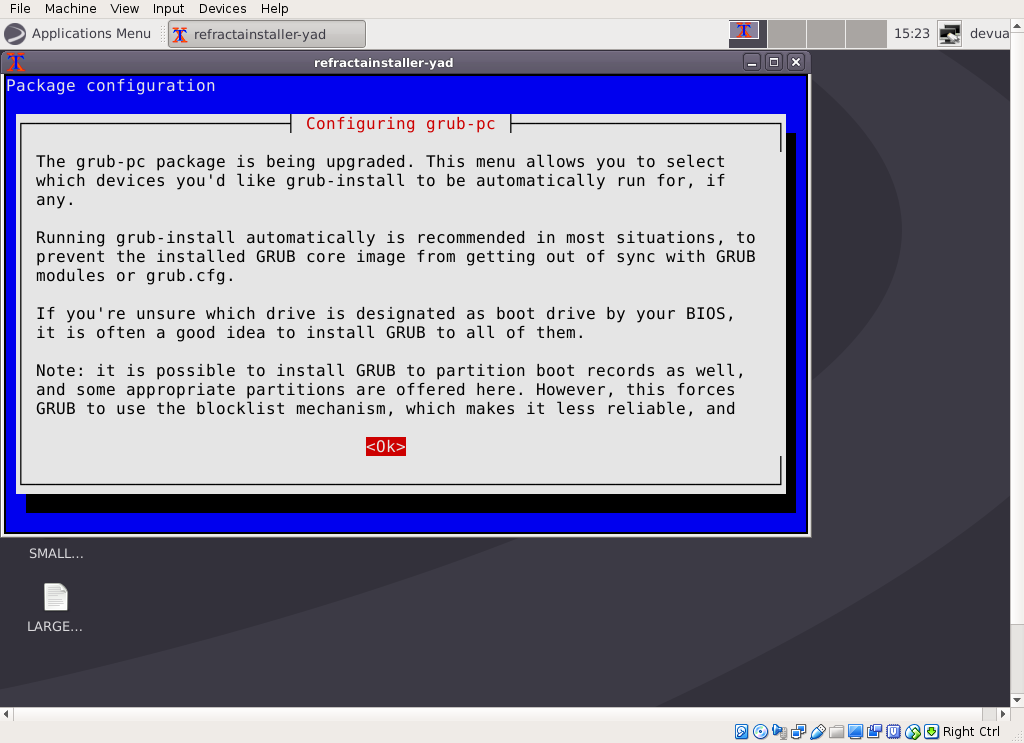Minimize the refractainstaller-yad window
Viewport: 1024px width, 743px height.
coord(752,63)
